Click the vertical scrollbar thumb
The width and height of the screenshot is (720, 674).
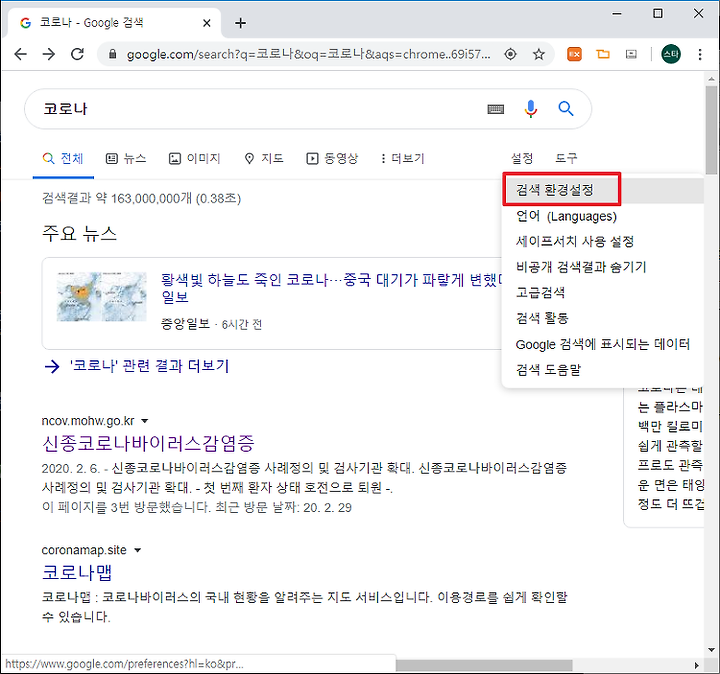coord(711,130)
